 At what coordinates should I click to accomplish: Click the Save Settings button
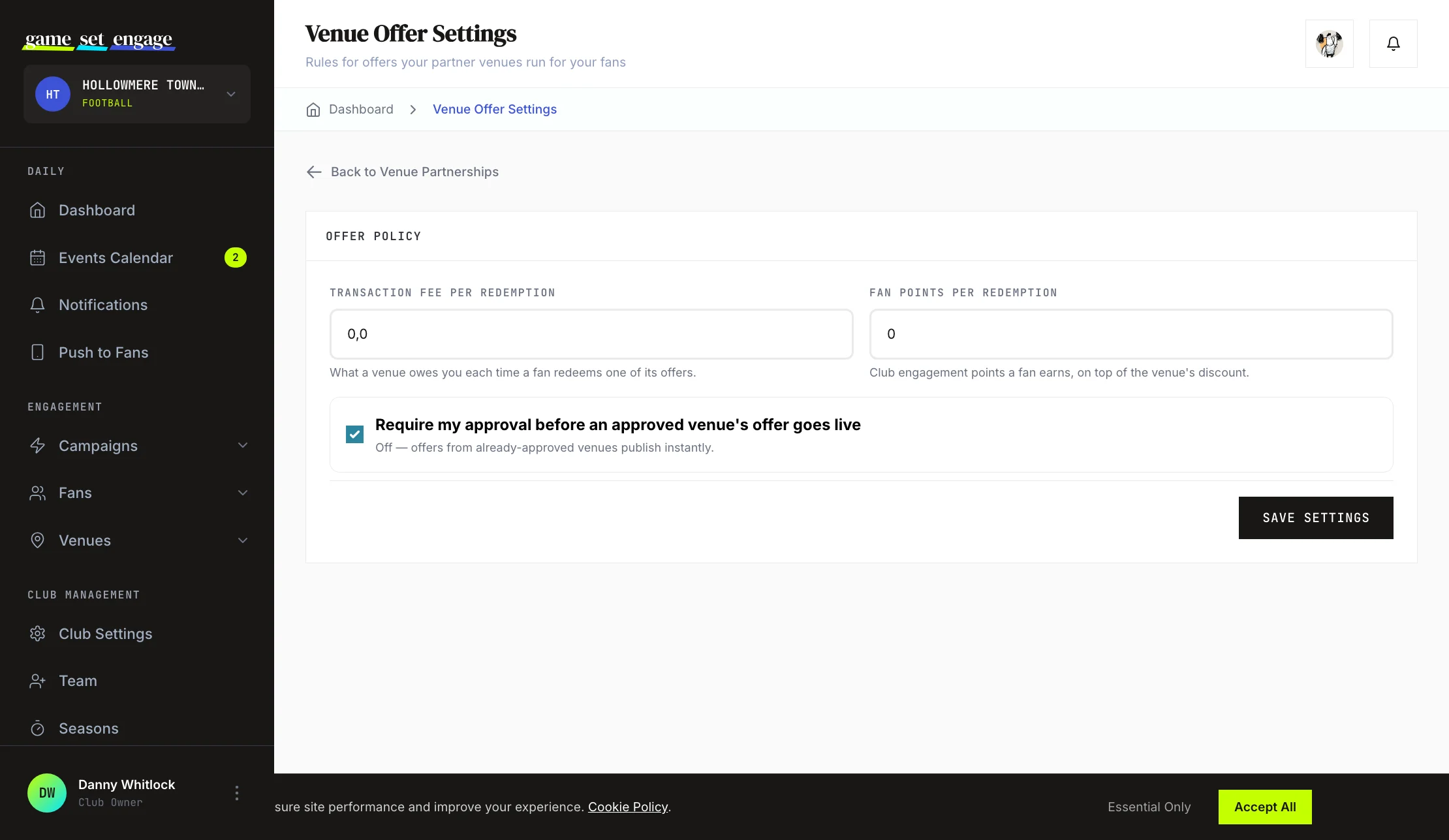click(x=1316, y=518)
